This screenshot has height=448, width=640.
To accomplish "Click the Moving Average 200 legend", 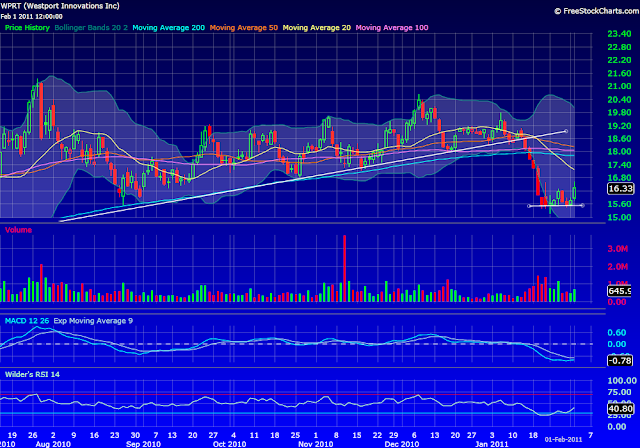I will click(x=169, y=28).
